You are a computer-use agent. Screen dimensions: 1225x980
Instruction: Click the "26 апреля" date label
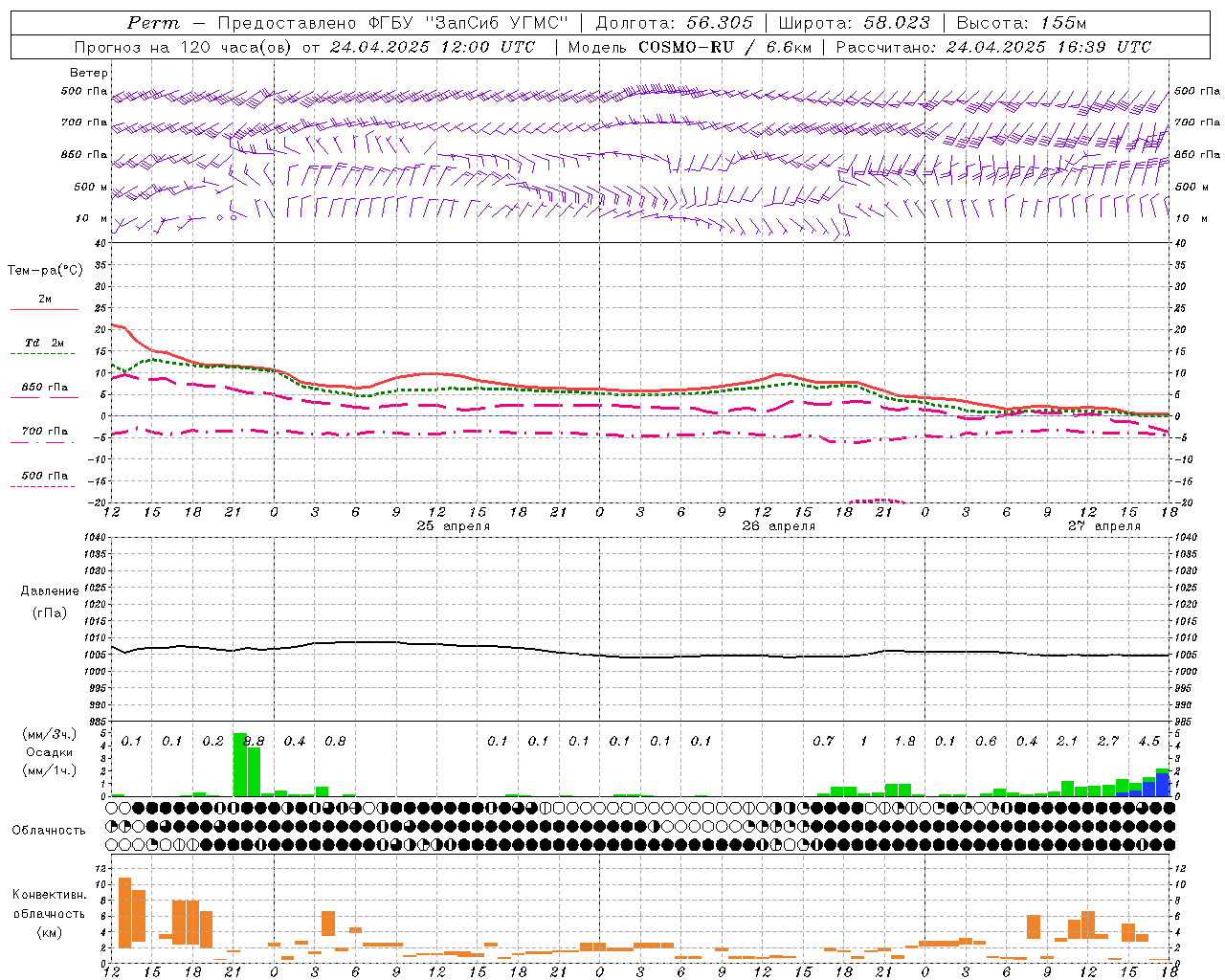[778, 526]
